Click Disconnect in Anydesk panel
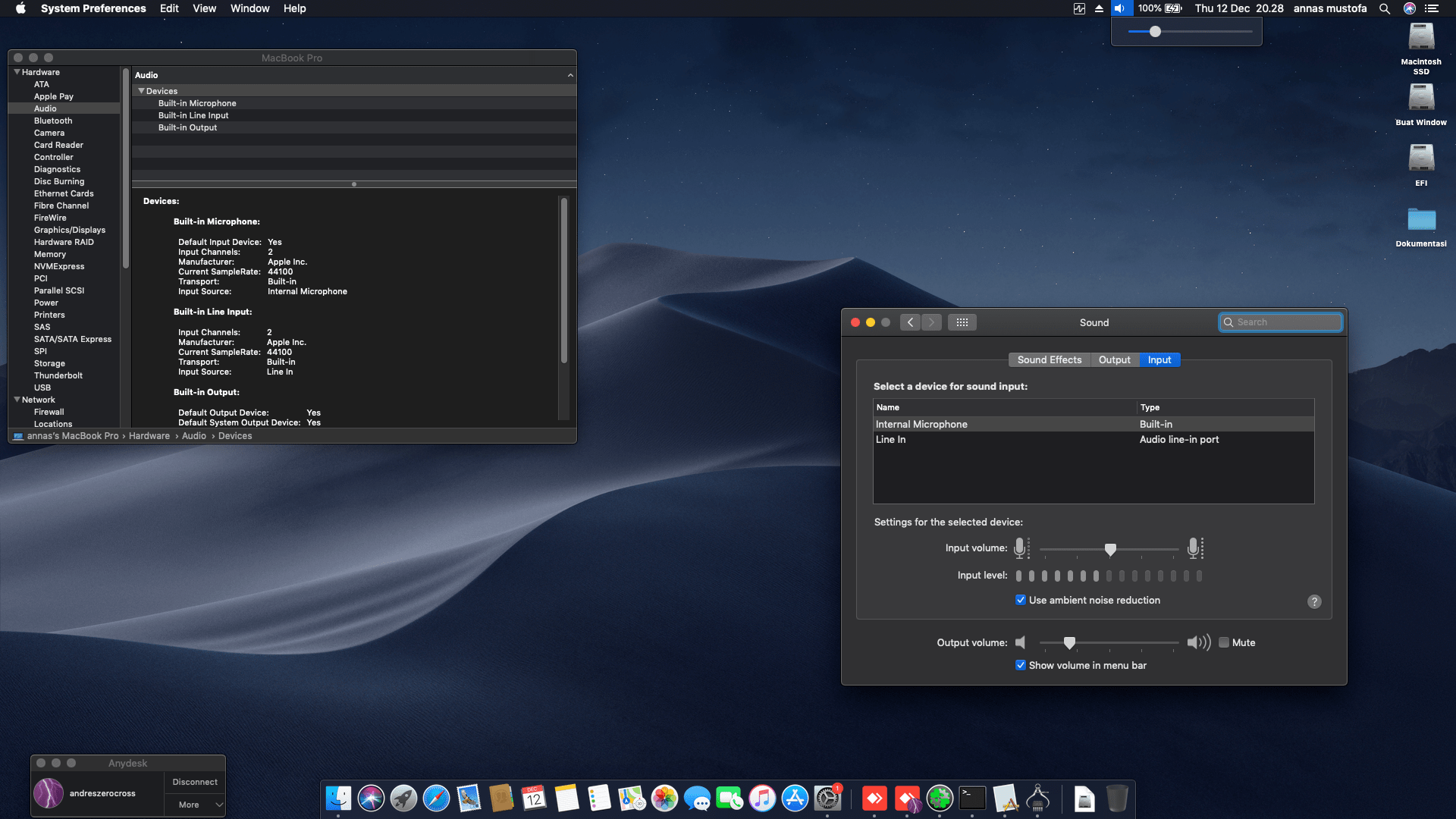The image size is (1456, 819). [195, 782]
